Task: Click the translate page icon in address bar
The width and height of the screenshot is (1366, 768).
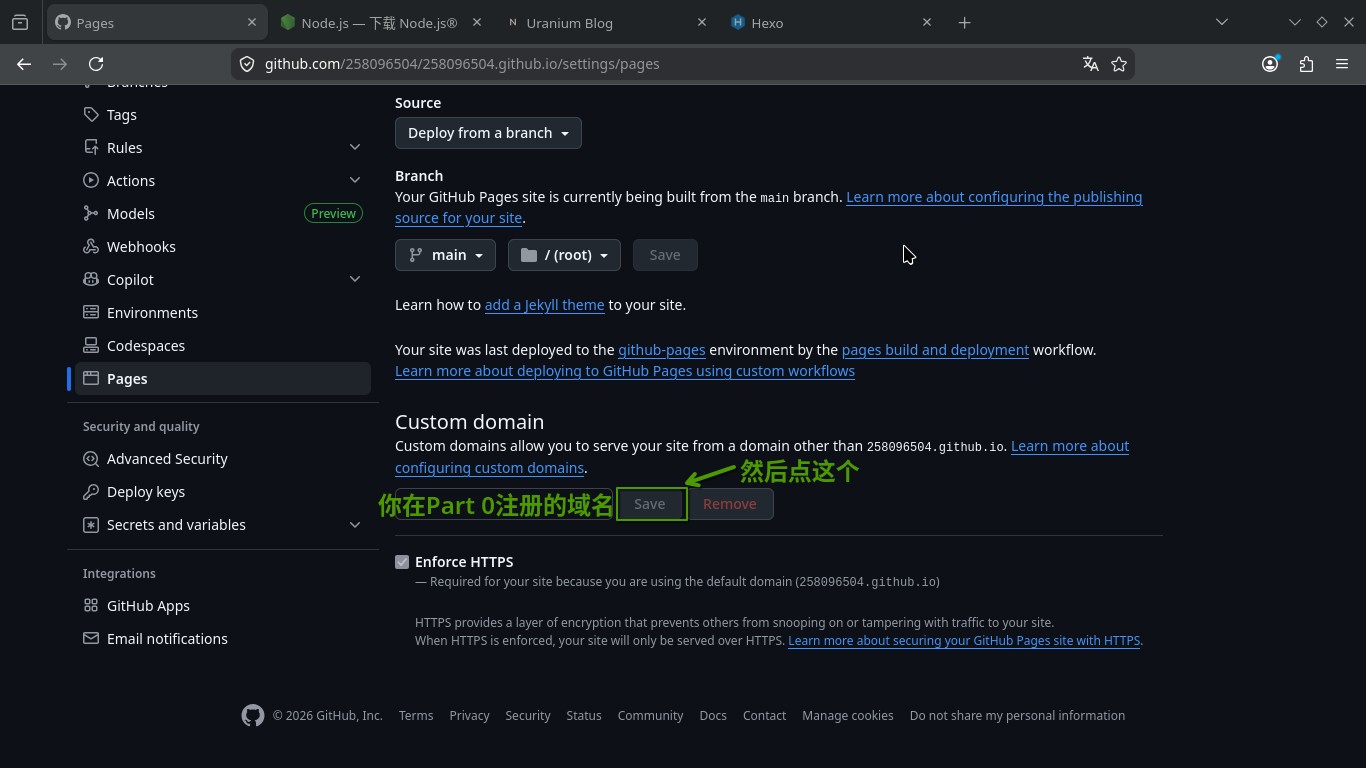Action: click(1090, 64)
